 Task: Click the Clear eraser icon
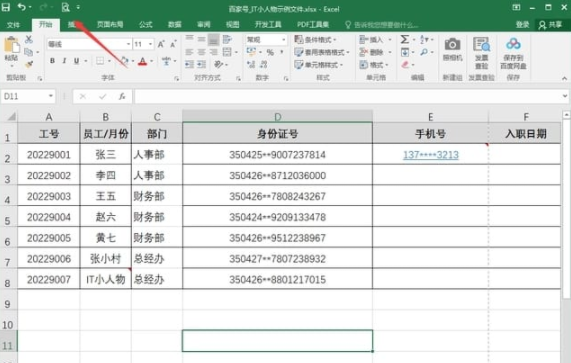[405, 65]
